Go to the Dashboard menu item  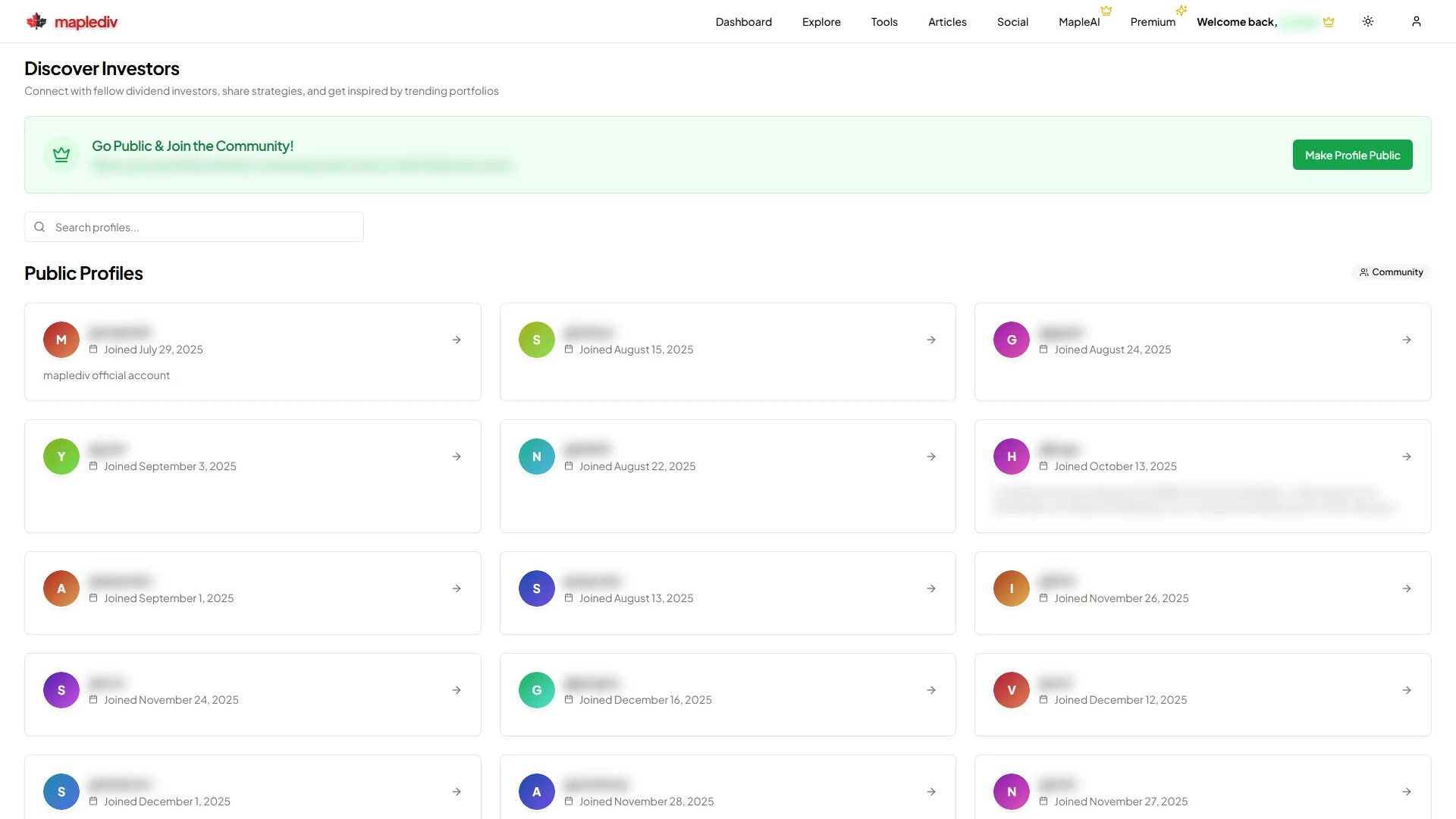click(743, 22)
